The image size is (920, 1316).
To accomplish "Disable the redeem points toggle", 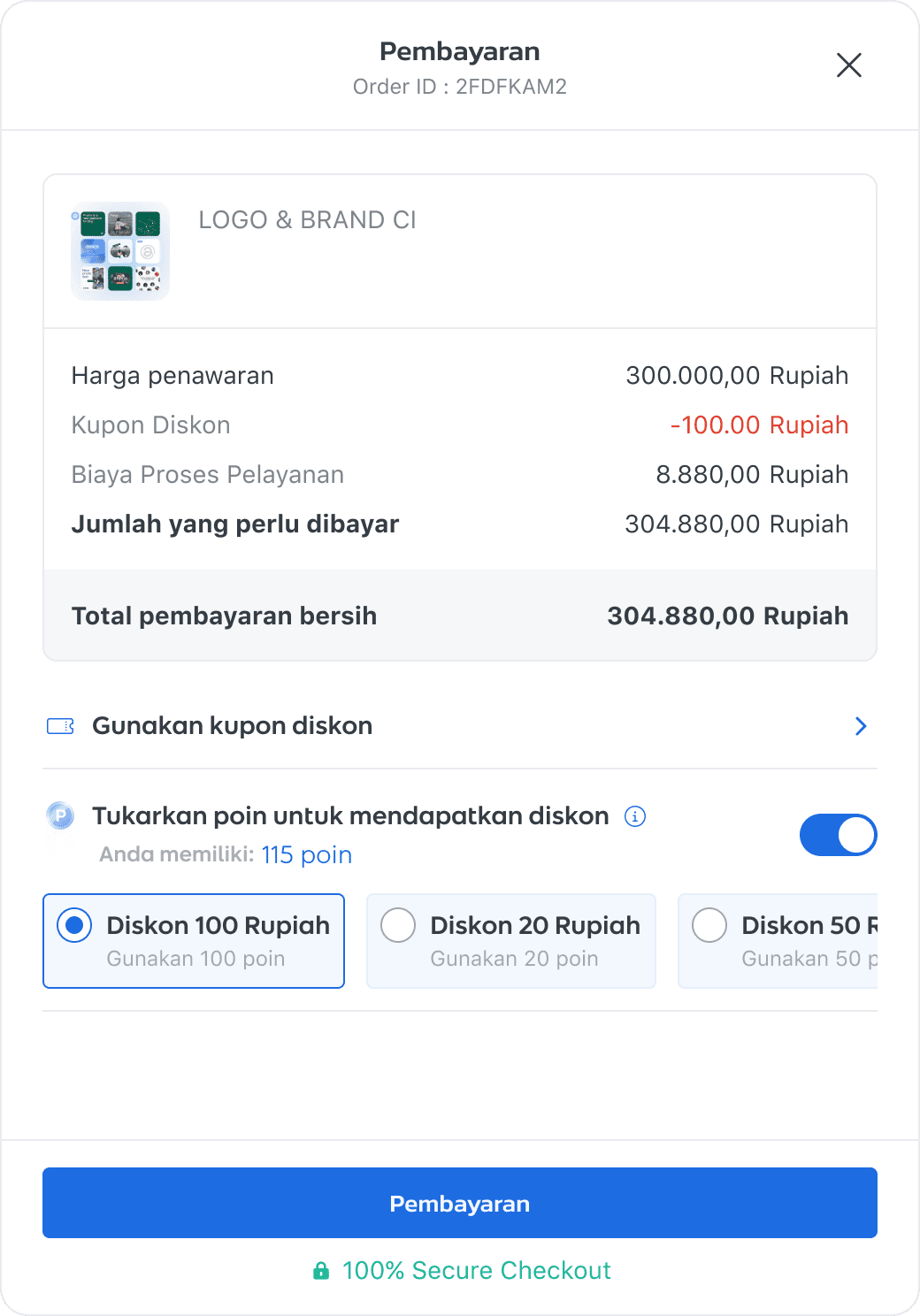I will [838, 834].
